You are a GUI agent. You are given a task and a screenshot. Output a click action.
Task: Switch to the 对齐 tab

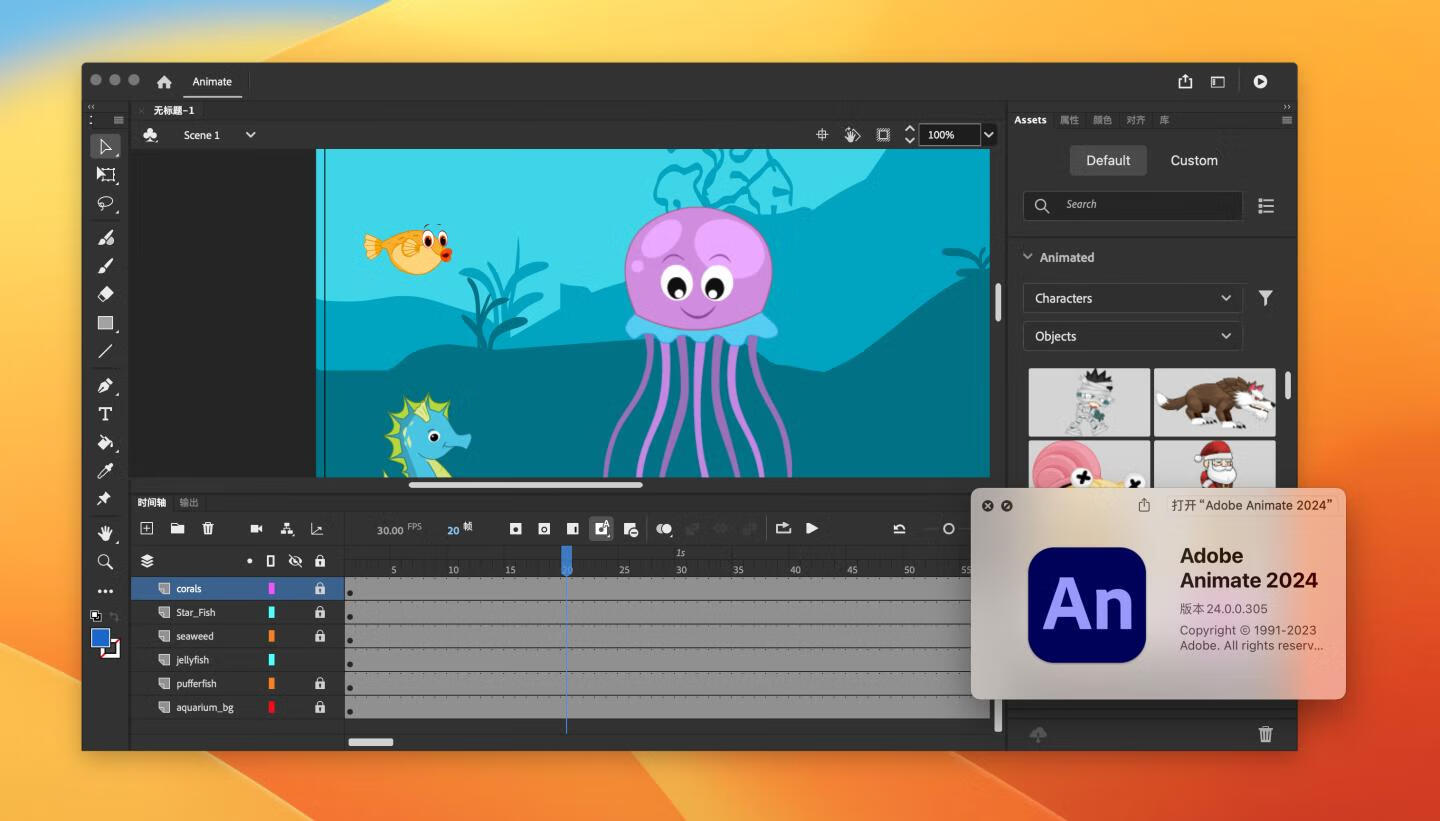coord(1136,120)
